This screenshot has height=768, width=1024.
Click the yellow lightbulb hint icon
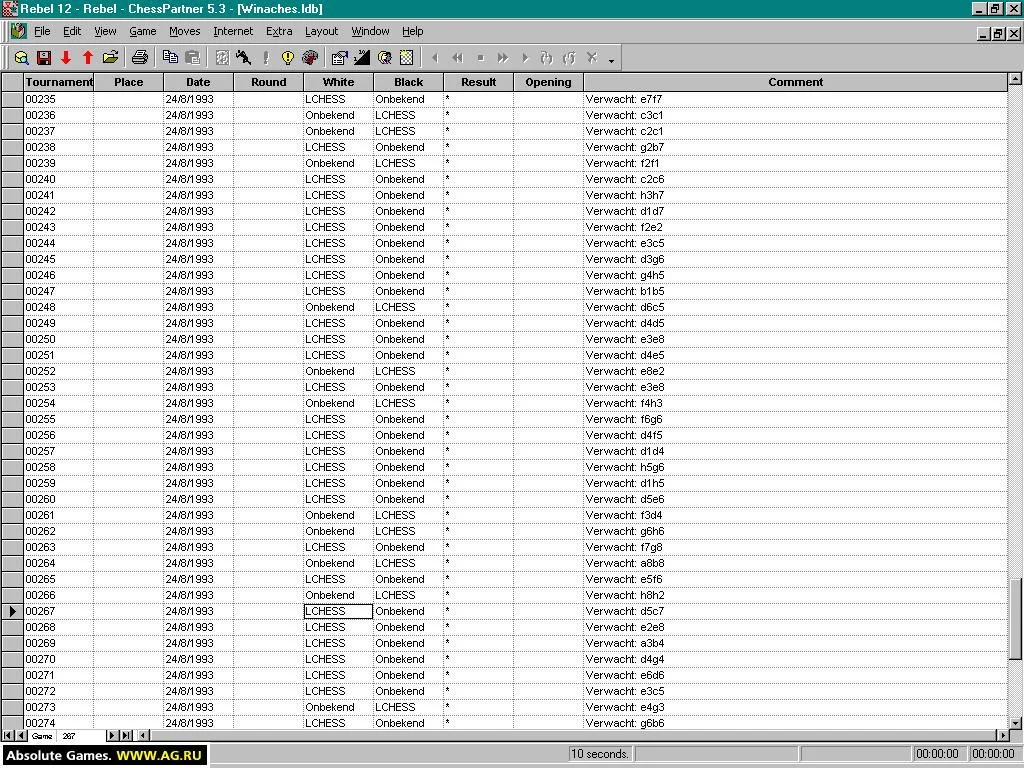[x=287, y=58]
